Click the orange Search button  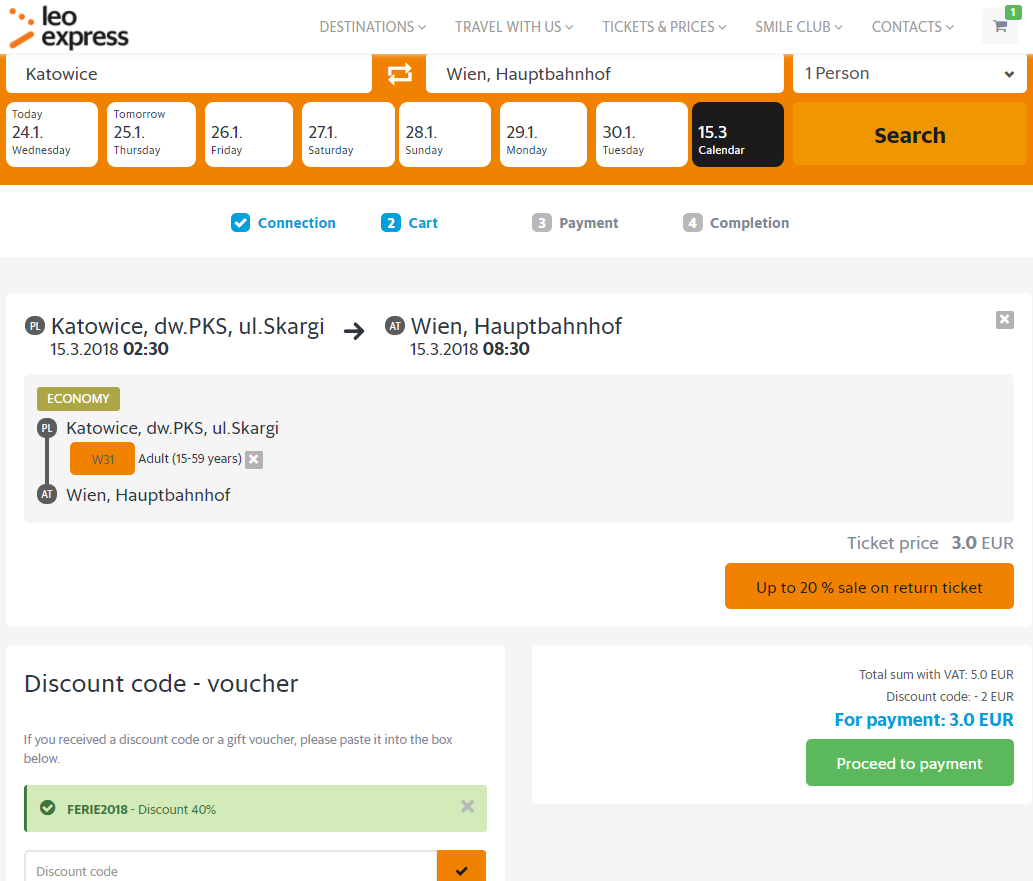(909, 134)
